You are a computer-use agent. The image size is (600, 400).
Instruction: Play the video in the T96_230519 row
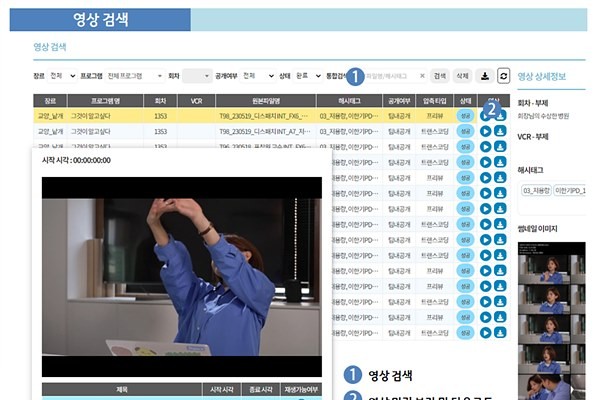tap(485, 147)
